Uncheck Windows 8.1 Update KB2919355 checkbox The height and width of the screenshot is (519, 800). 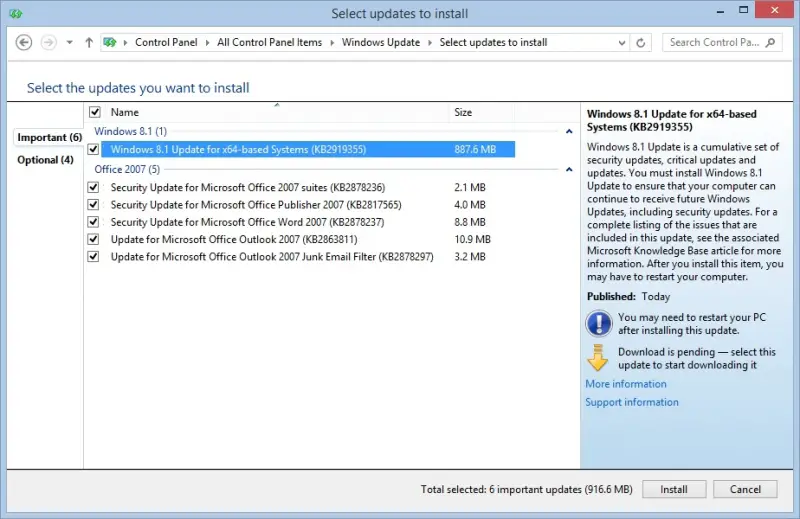(x=93, y=150)
